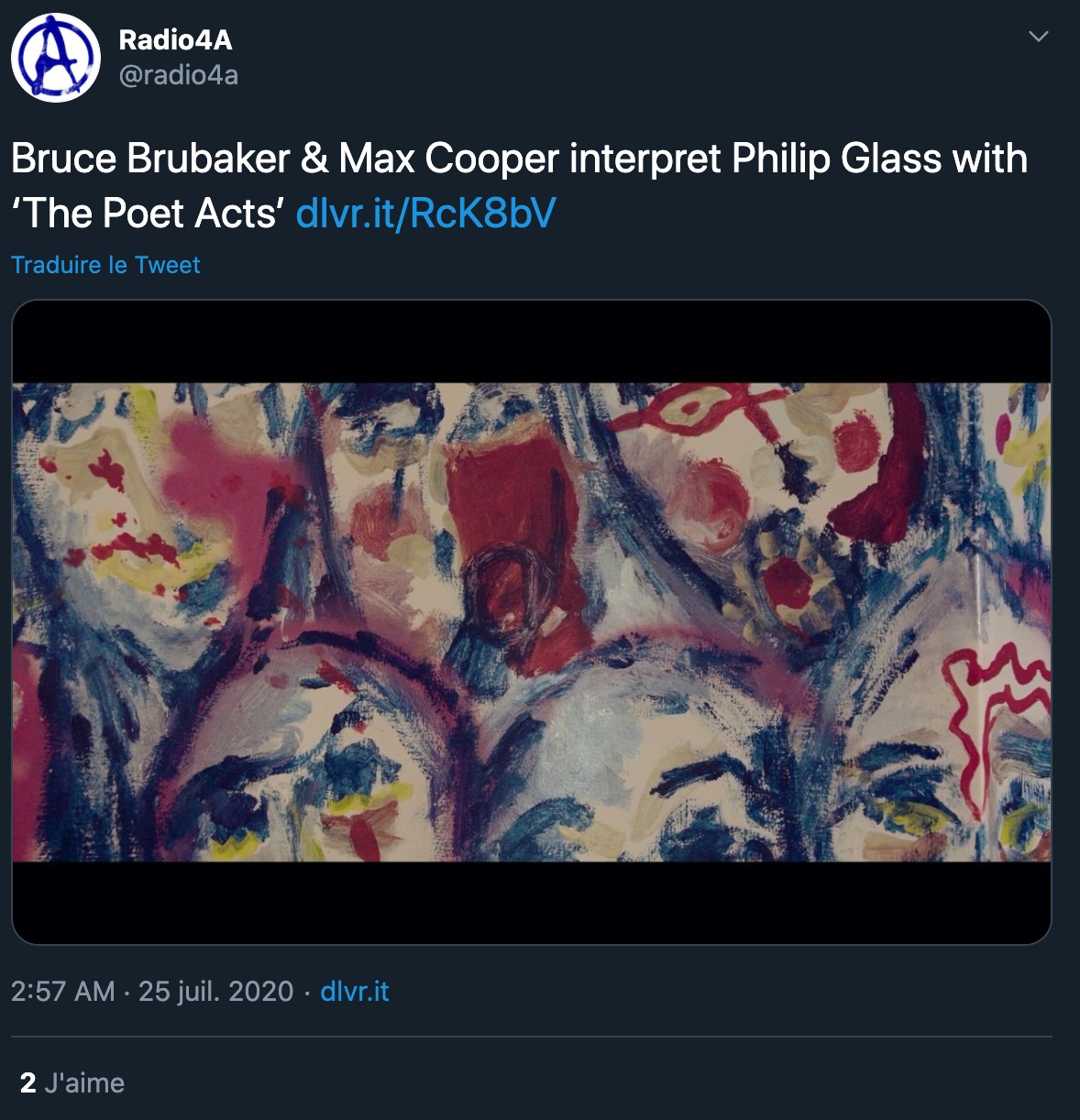Open the dlvr.it source link below image
The image size is (1080, 1120).
pyautogui.click(x=355, y=992)
